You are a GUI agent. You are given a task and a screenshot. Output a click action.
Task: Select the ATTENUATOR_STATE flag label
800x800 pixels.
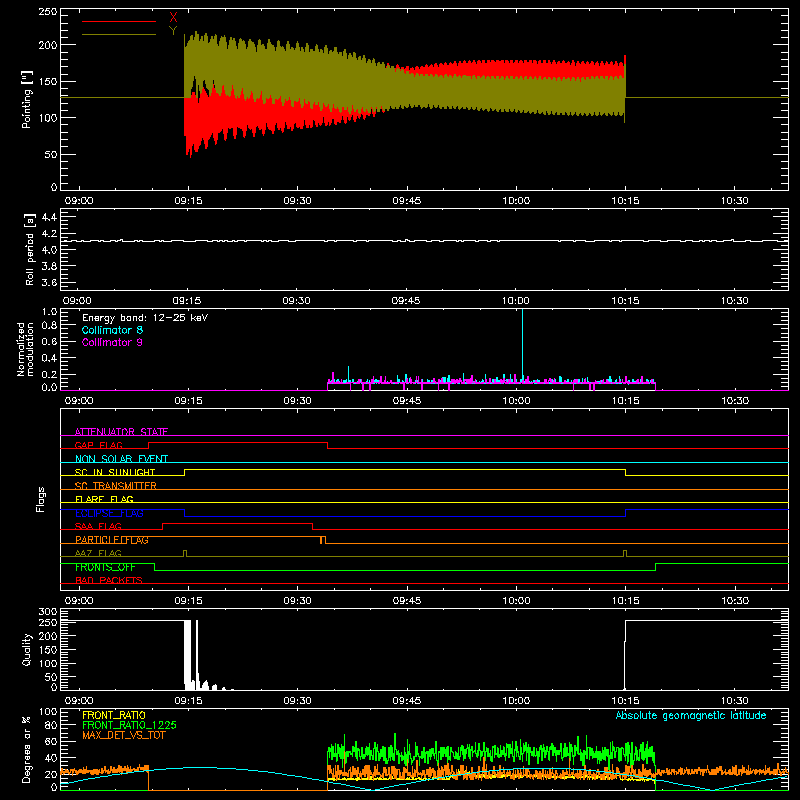pyautogui.click(x=121, y=432)
